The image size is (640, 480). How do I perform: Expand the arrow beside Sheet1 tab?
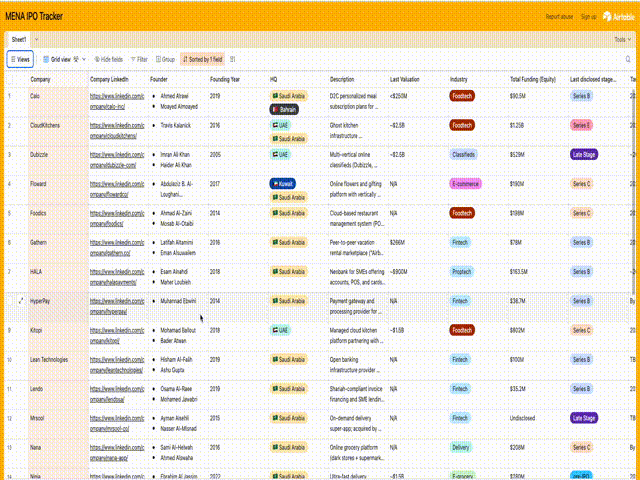(x=36, y=40)
